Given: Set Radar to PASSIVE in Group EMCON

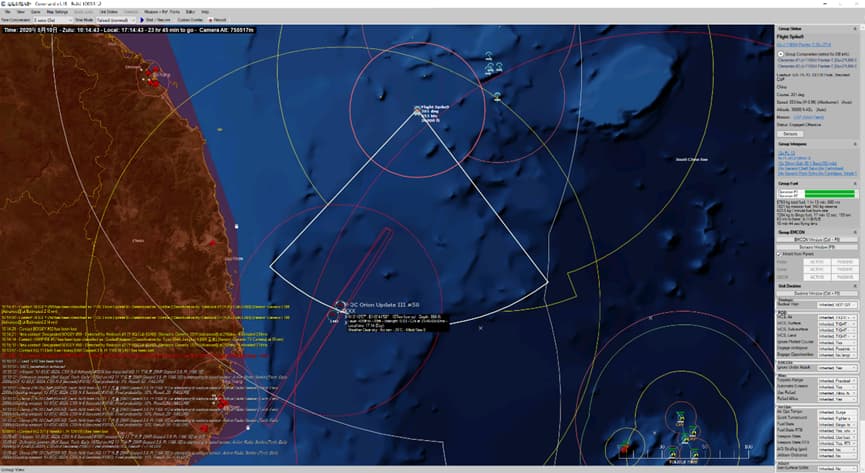Looking at the screenshot, I should click(x=845, y=262).
